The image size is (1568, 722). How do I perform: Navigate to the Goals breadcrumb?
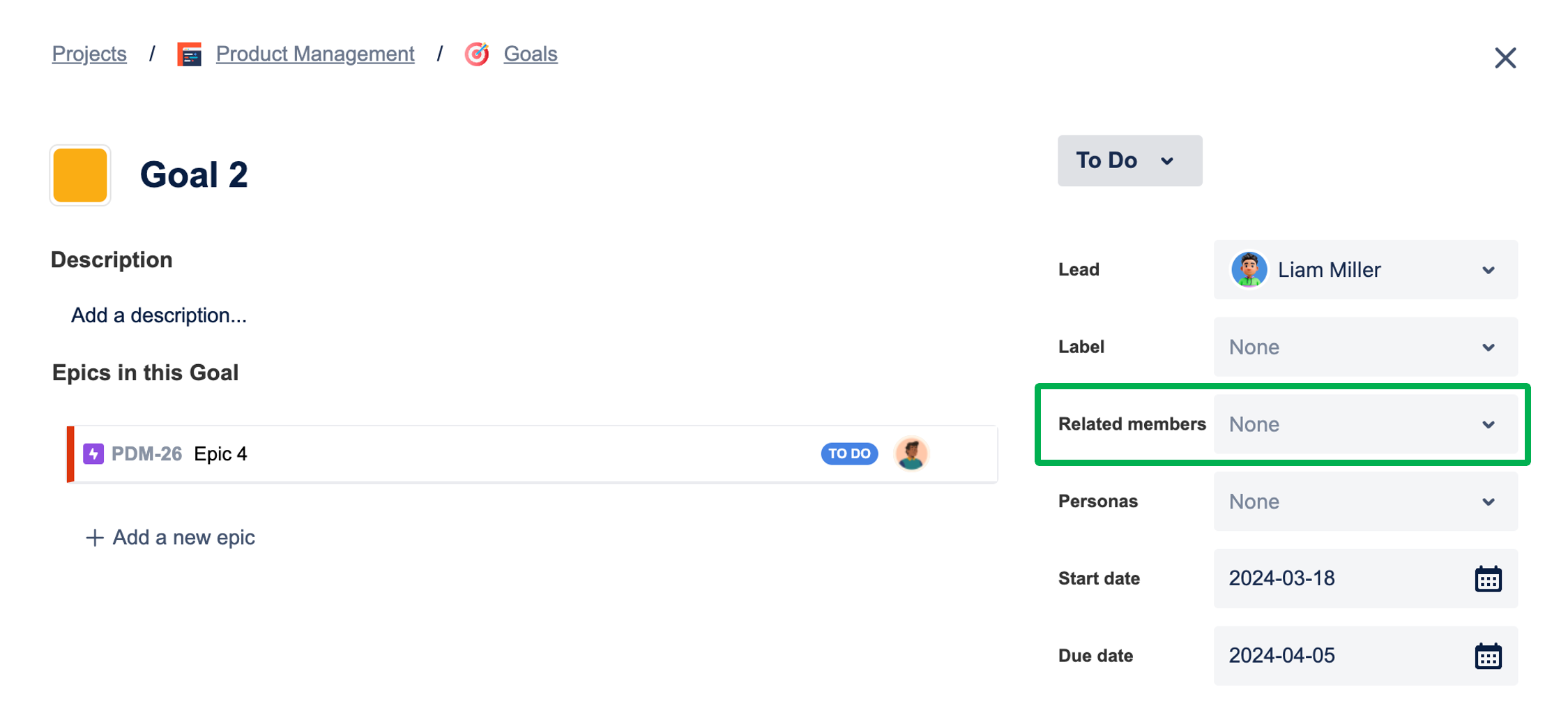tap(531, 54)
